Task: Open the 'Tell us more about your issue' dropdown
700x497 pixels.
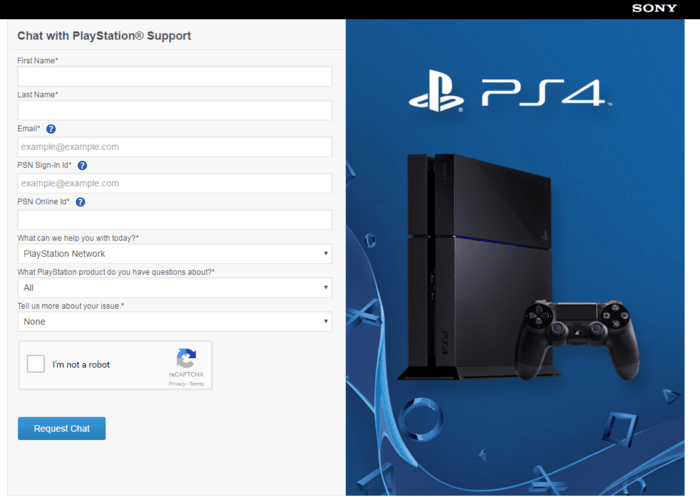Action: click(x=175, y=322)
